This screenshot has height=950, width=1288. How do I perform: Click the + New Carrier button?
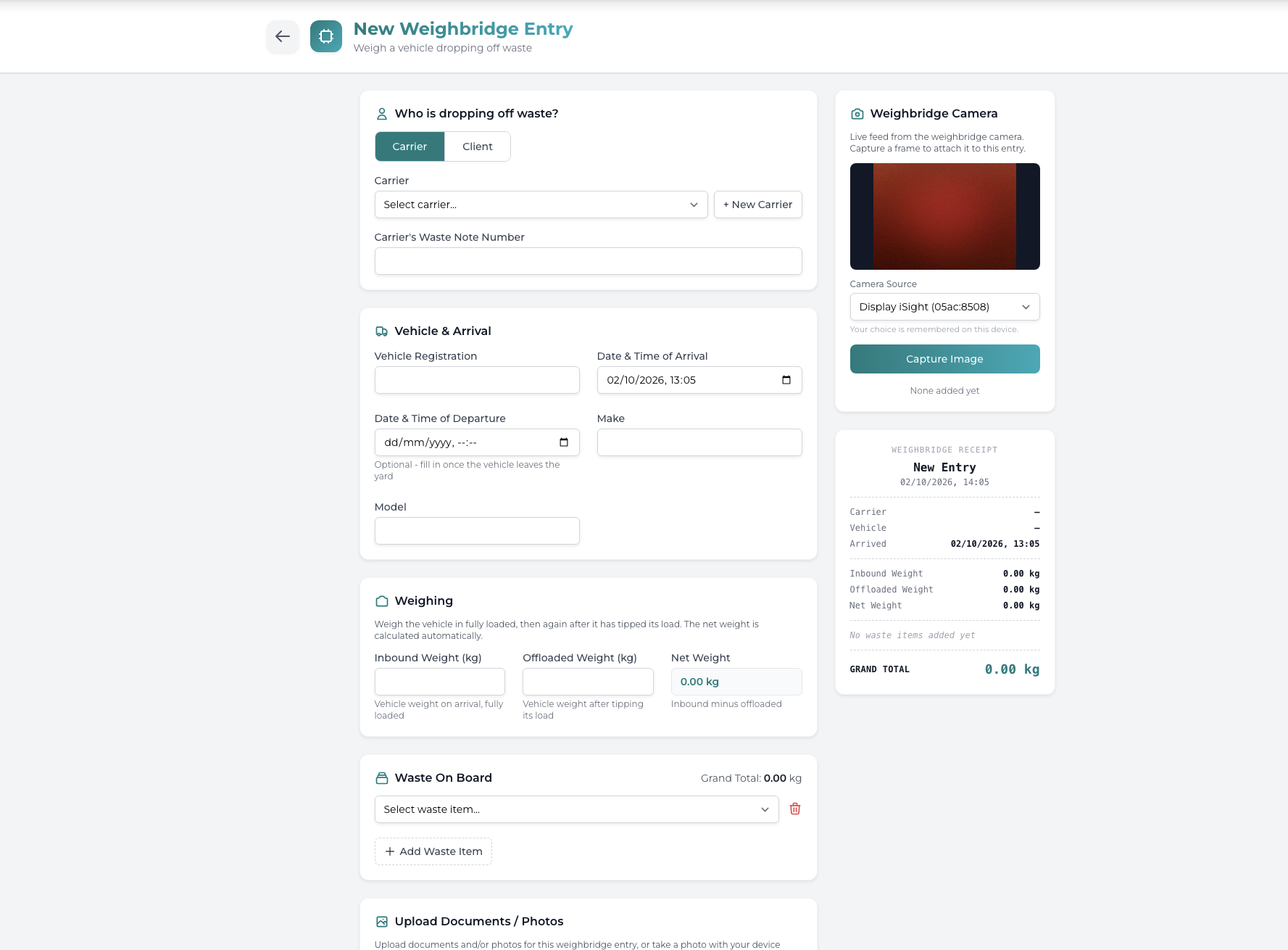pyautogui.click(x=757, y=205)
